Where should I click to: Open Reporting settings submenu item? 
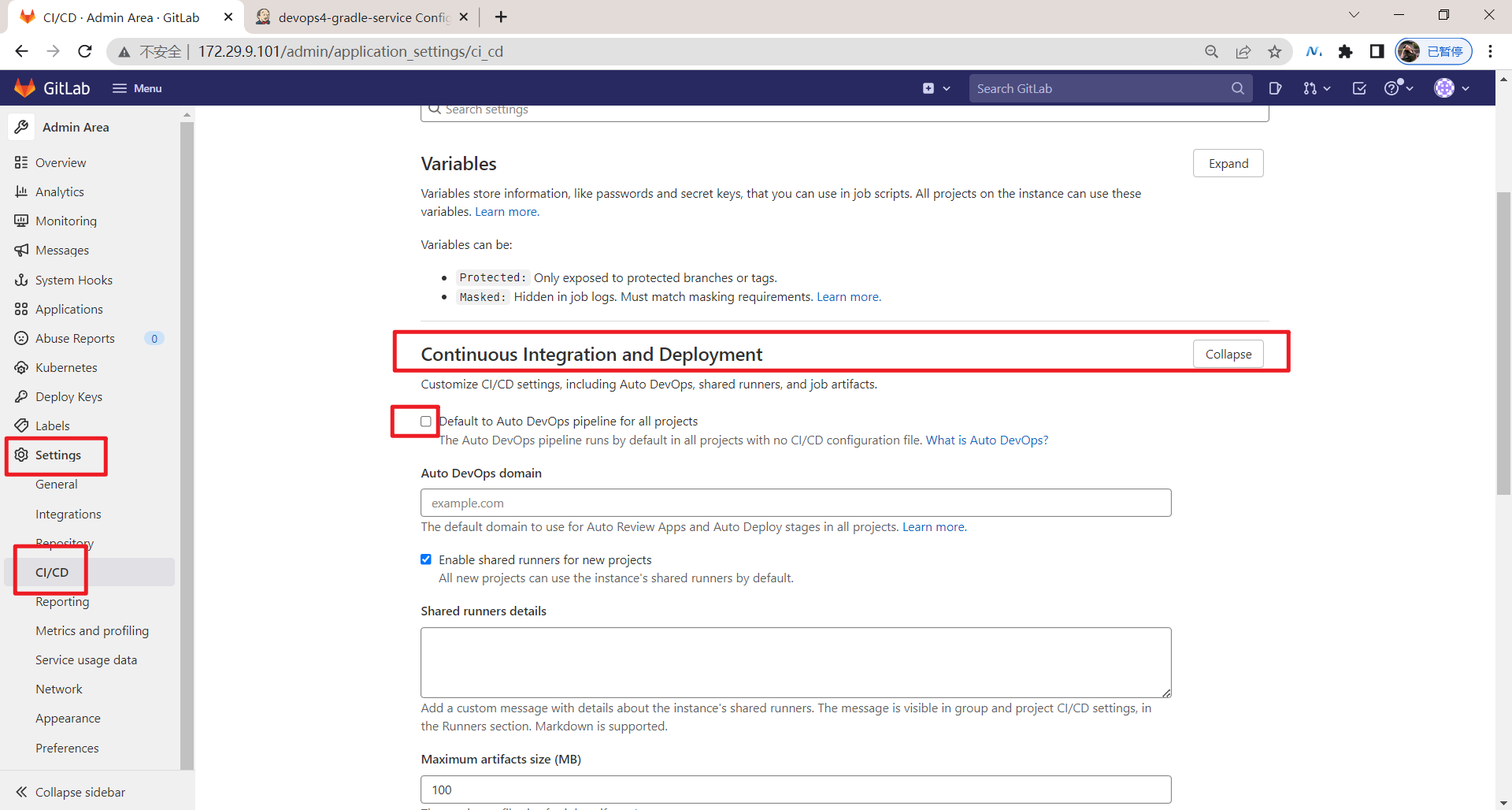tap(62, 601)
